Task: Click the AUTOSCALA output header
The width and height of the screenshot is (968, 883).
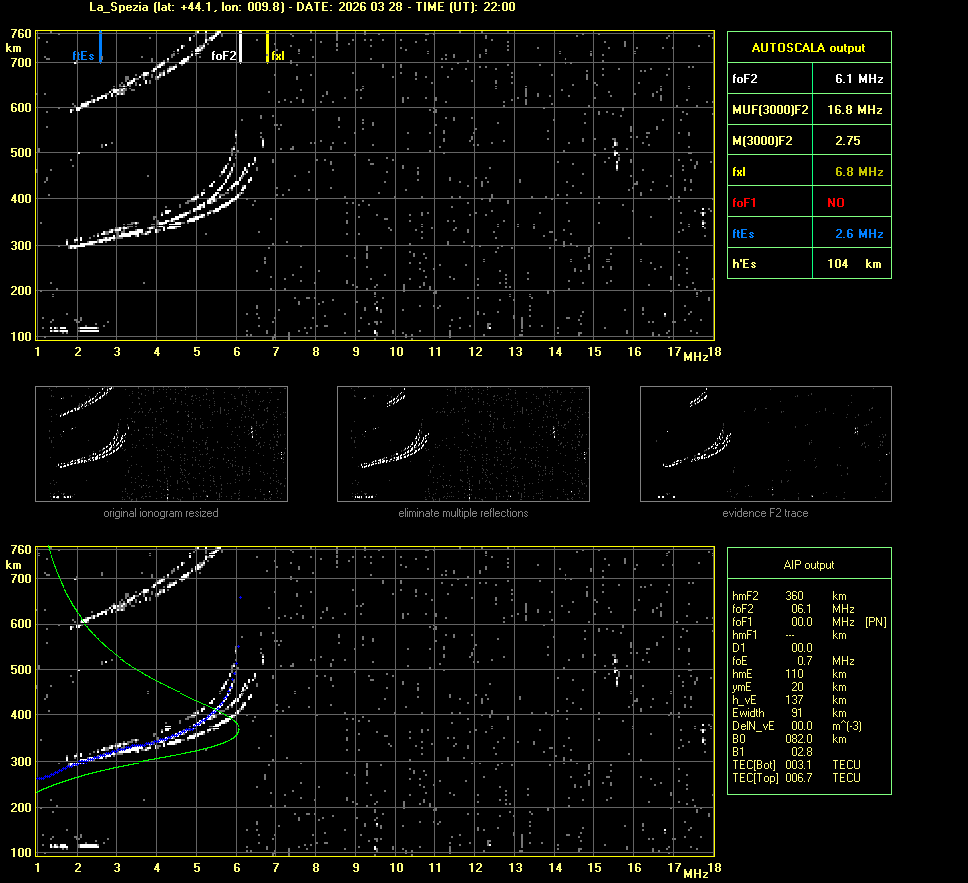Action: click(x=808, y=47)
